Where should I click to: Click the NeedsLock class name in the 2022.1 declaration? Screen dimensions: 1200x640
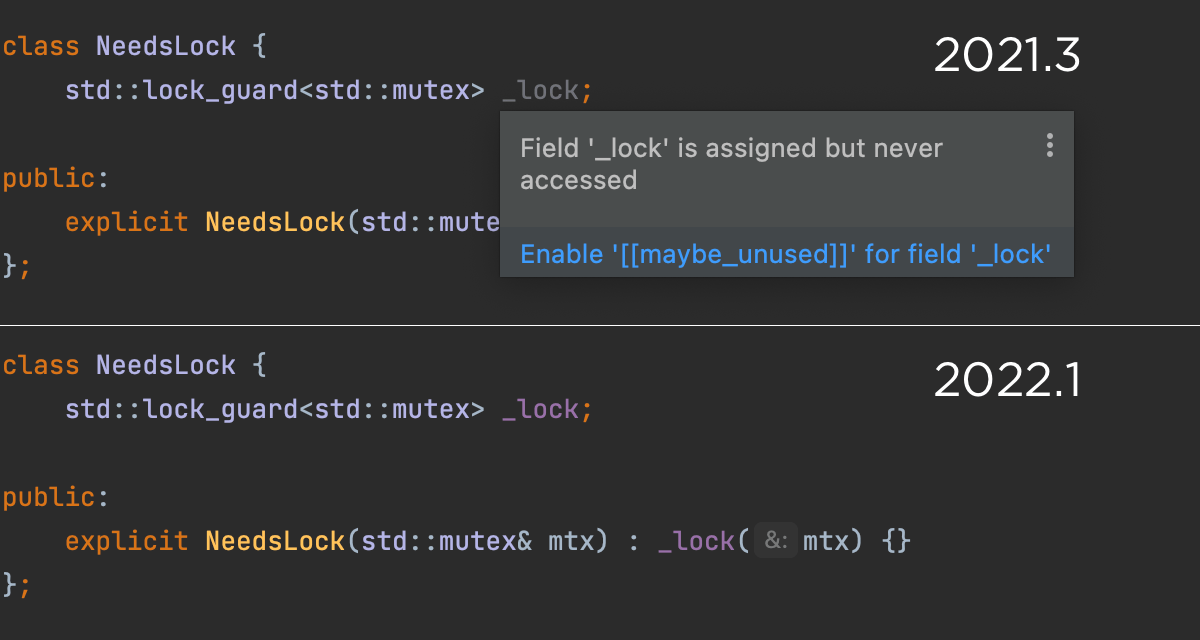(166, 365)
